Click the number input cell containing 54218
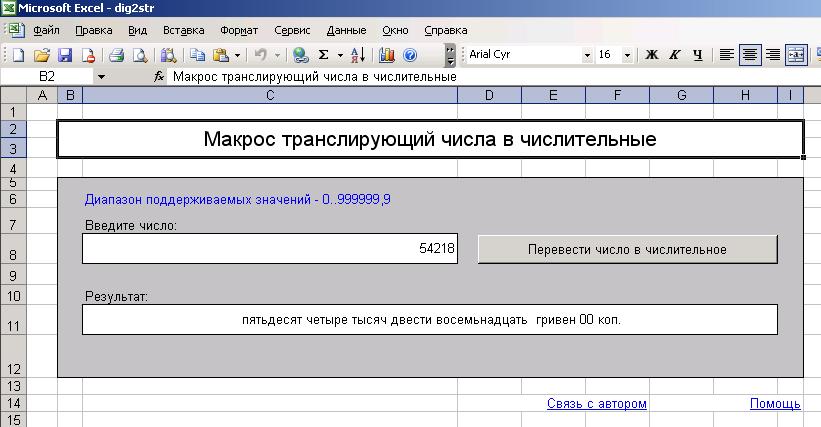821x427 pixels. pyautogui.click(x=269, y=248)
